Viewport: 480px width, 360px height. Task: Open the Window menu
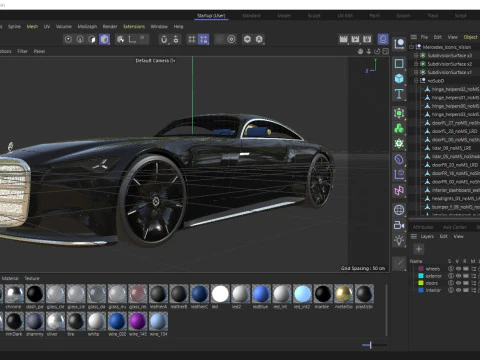159,26
